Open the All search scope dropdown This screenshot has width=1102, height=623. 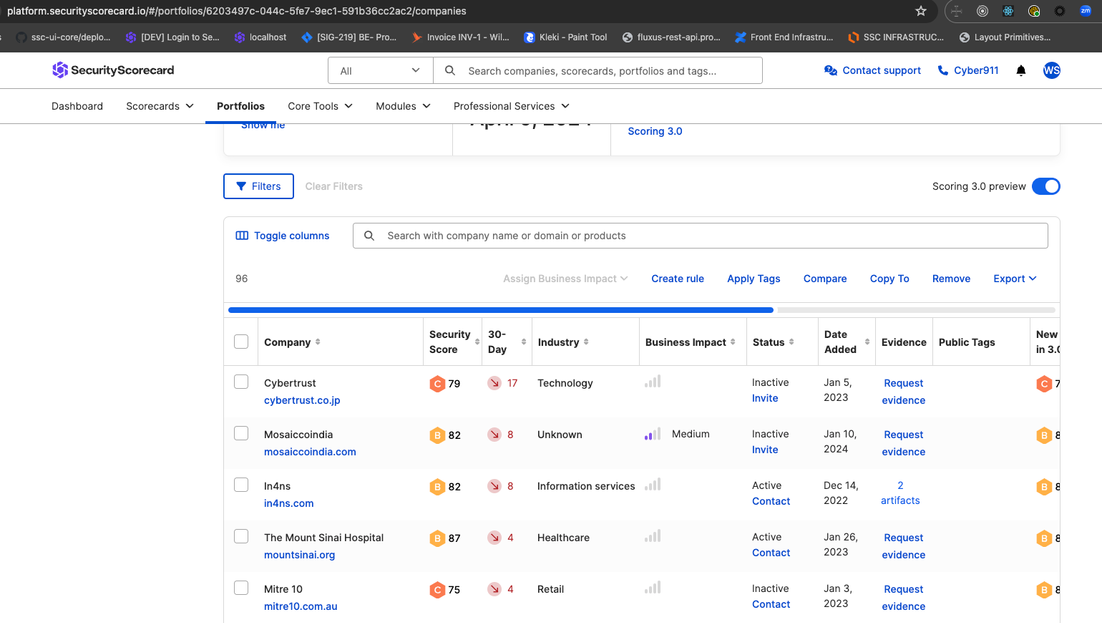(380, 70)
